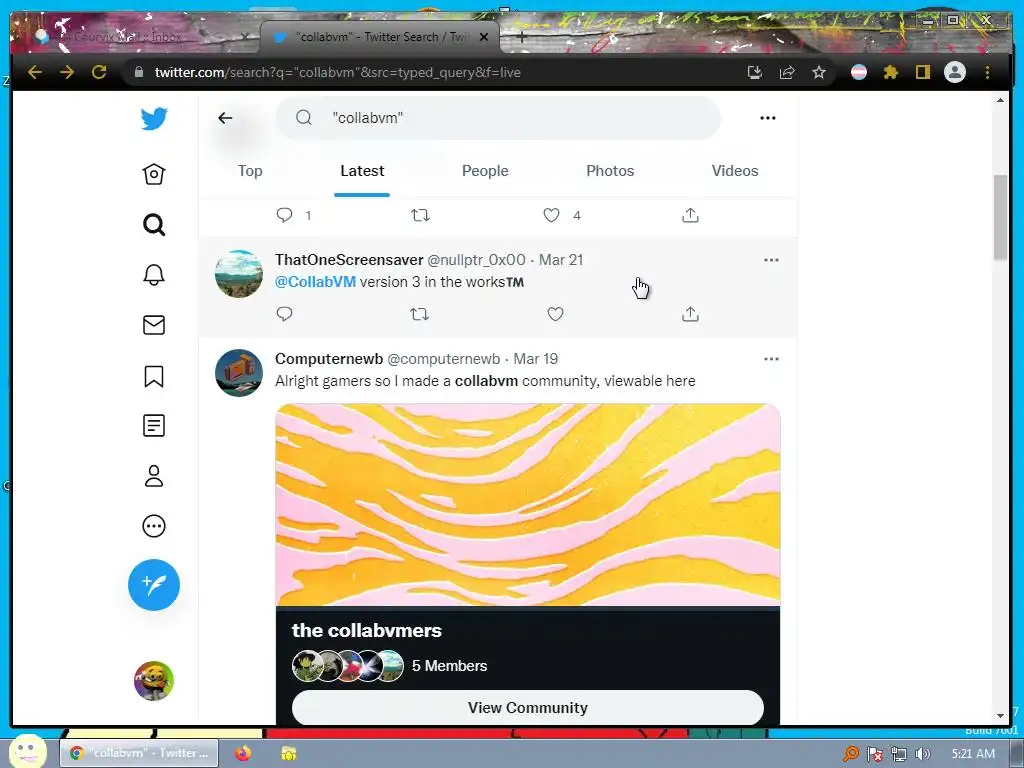Open the Mar 21 tweet timestamp
Viewport: 1024px width, 768px height.
click(x=561, y=260)
